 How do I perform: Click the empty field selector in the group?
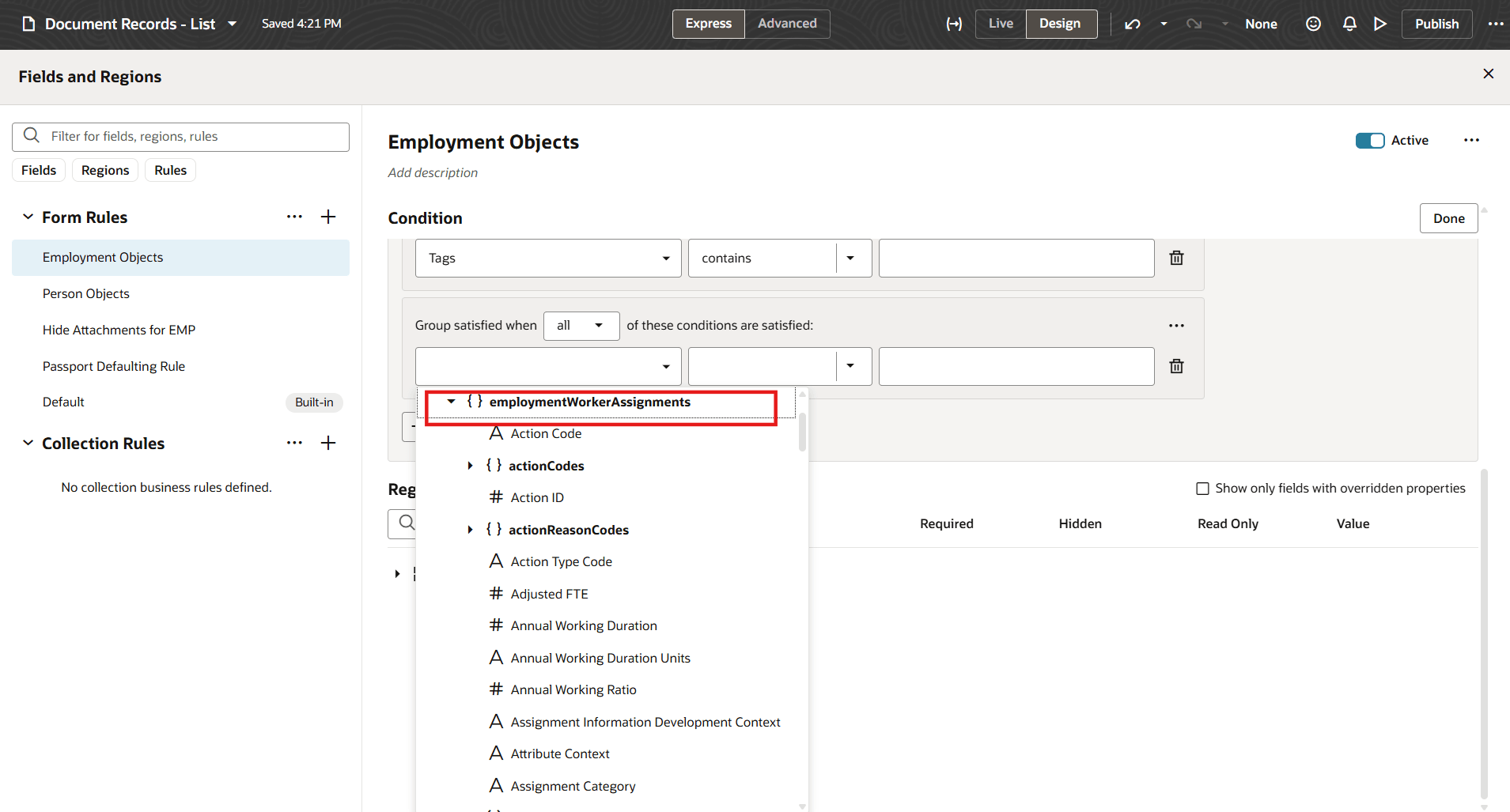pos(548,367)
